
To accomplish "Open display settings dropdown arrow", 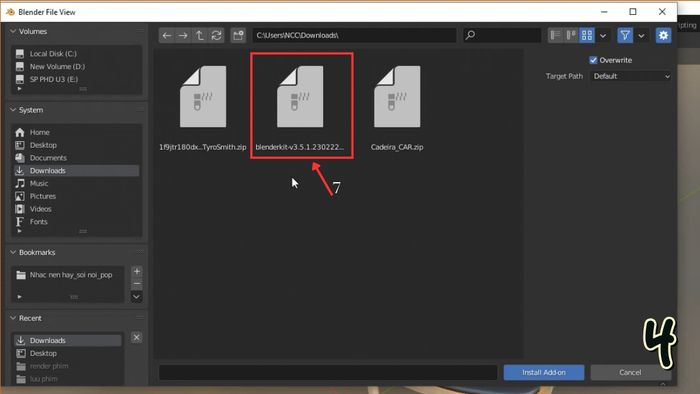I will point(603,36).
